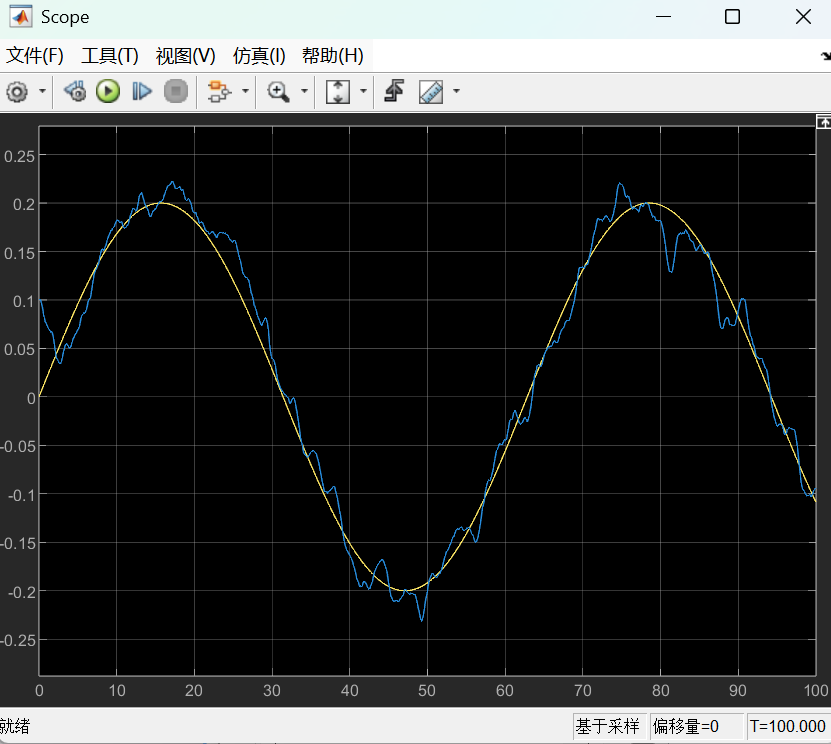Viewport: 831px width, 744px height.
Task: Open the simulation stepping options icon
Action: pyautogui.click(x=76, y=92)
